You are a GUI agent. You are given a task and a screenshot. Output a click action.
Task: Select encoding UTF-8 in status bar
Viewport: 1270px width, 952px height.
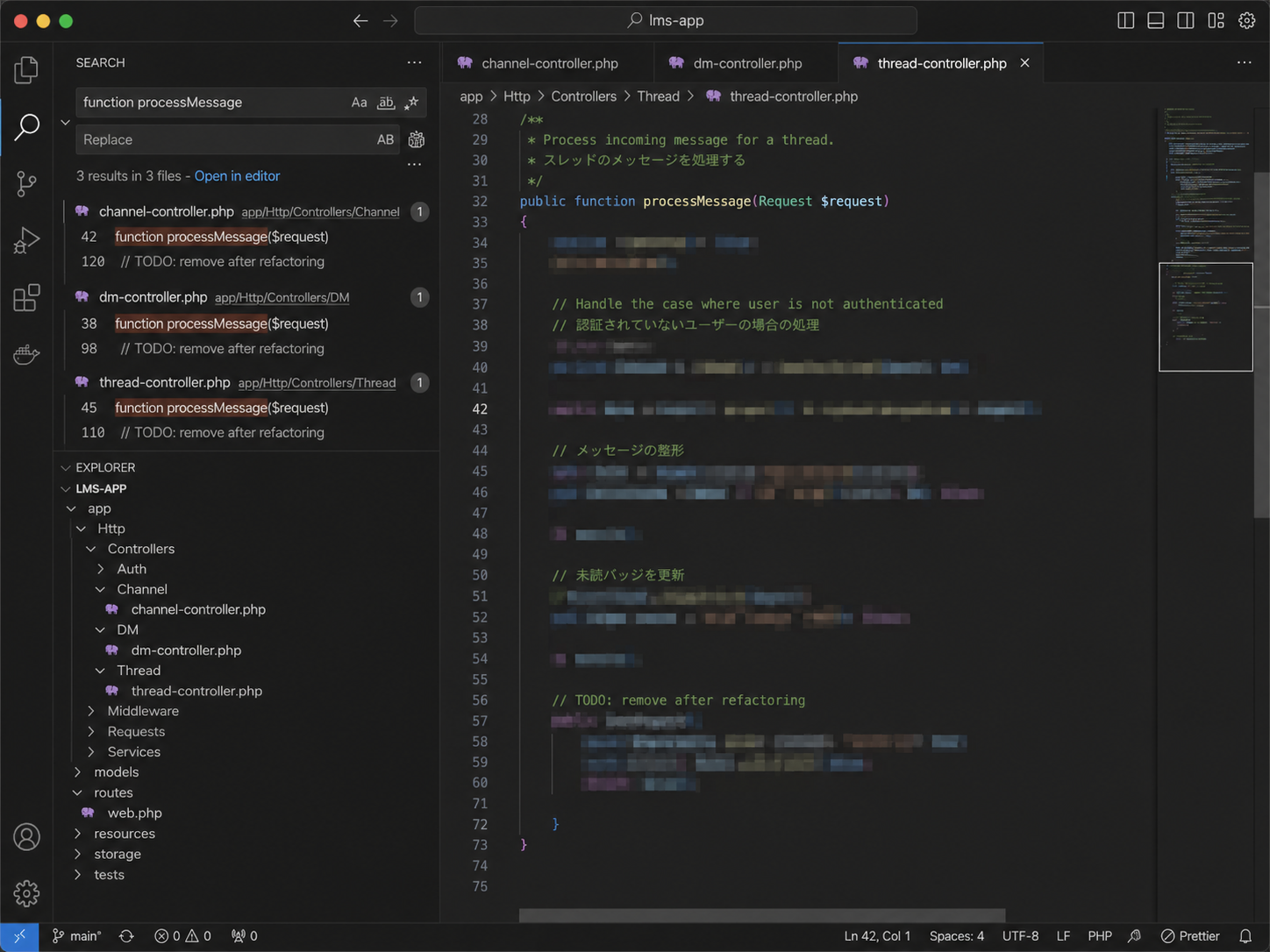(x=1020, y=936)
